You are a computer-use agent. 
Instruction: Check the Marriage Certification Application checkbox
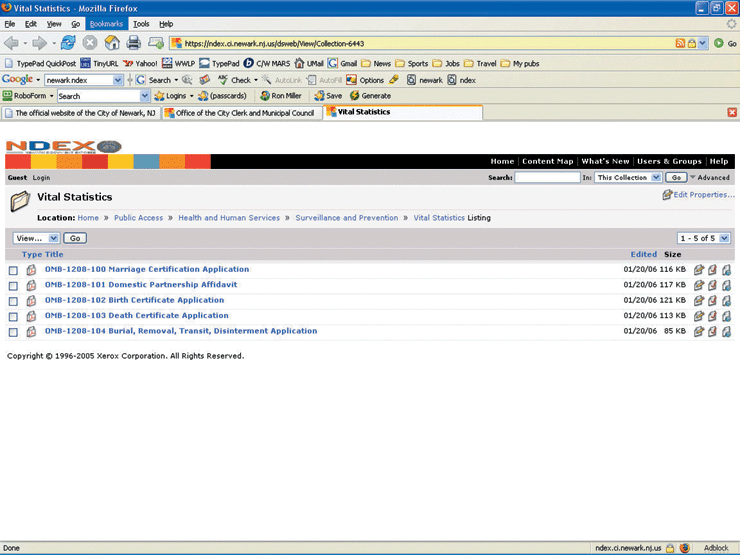pos(13,270)
